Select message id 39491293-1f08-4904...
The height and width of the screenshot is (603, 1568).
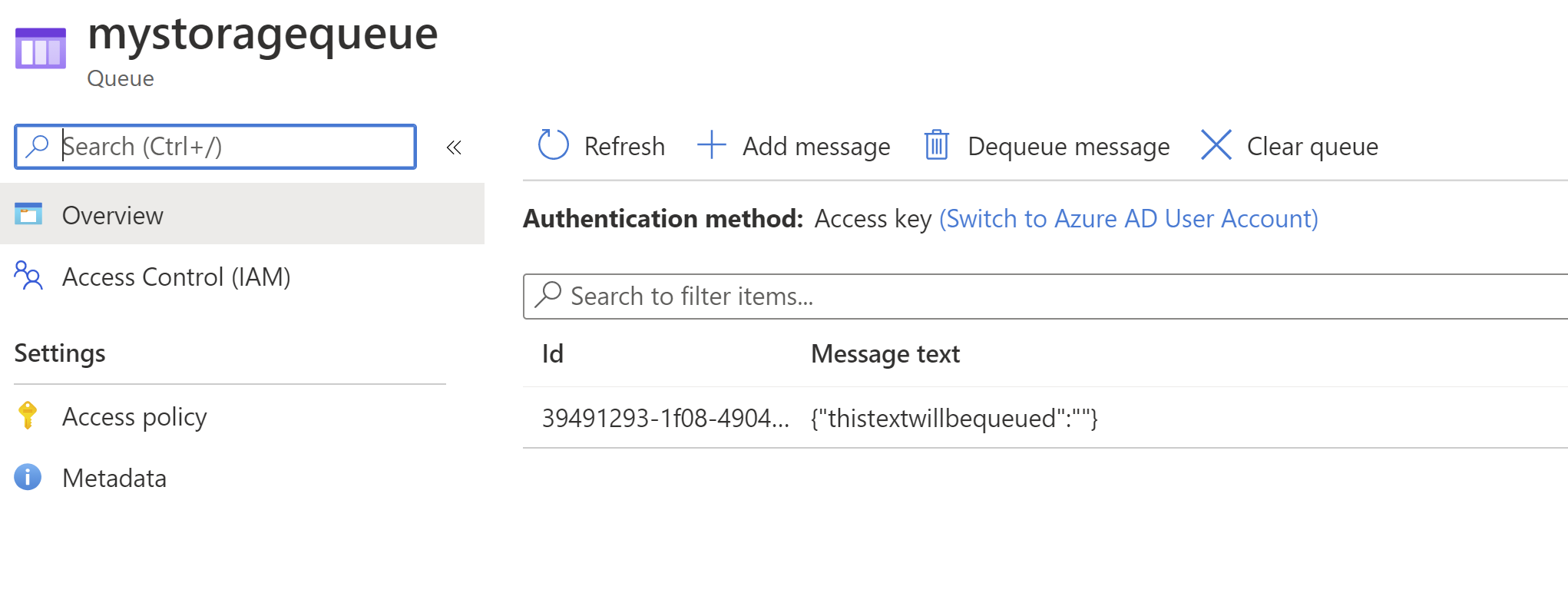point(665,419)
